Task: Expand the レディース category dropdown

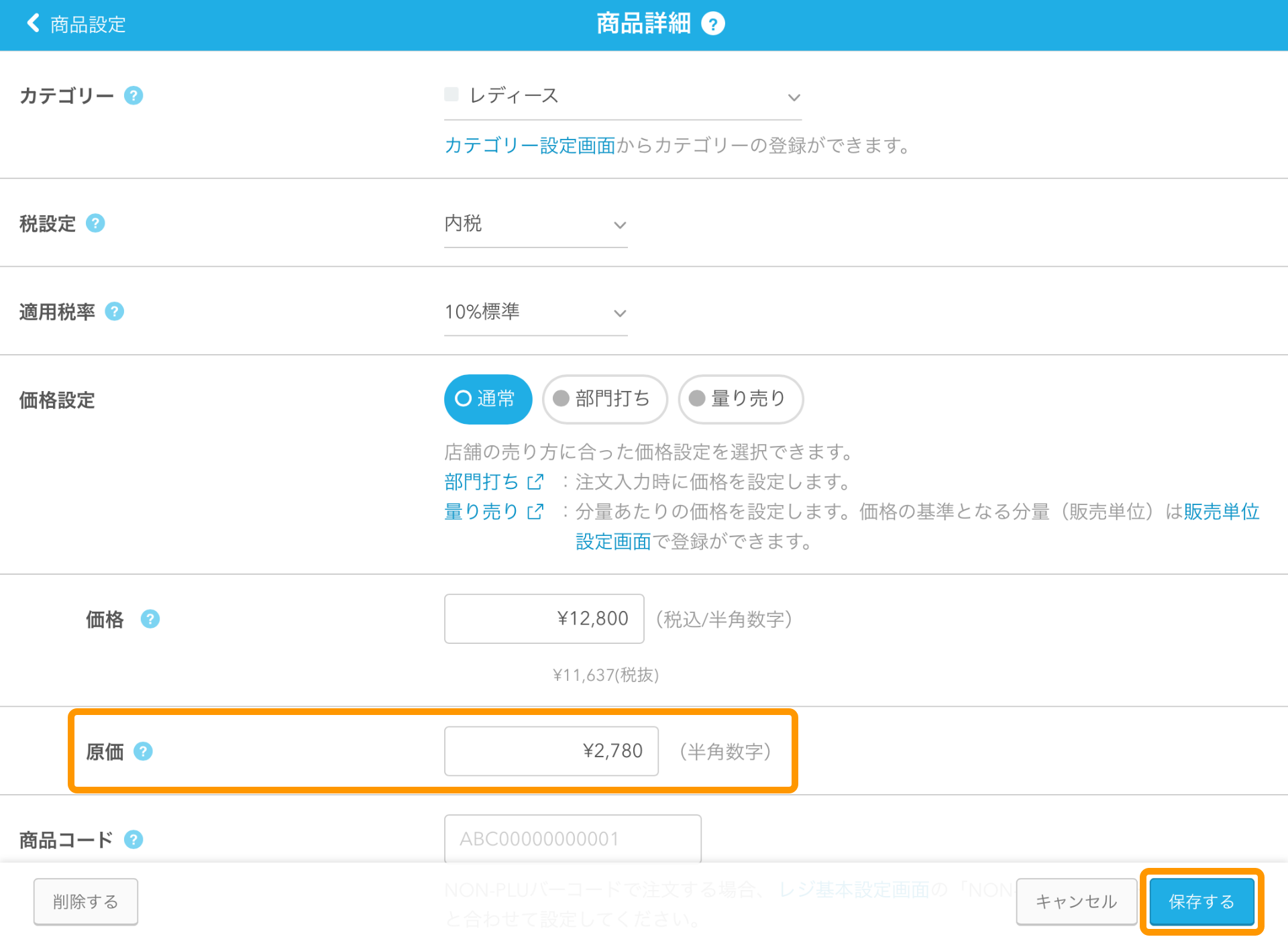Action: [x=623, y=97]
